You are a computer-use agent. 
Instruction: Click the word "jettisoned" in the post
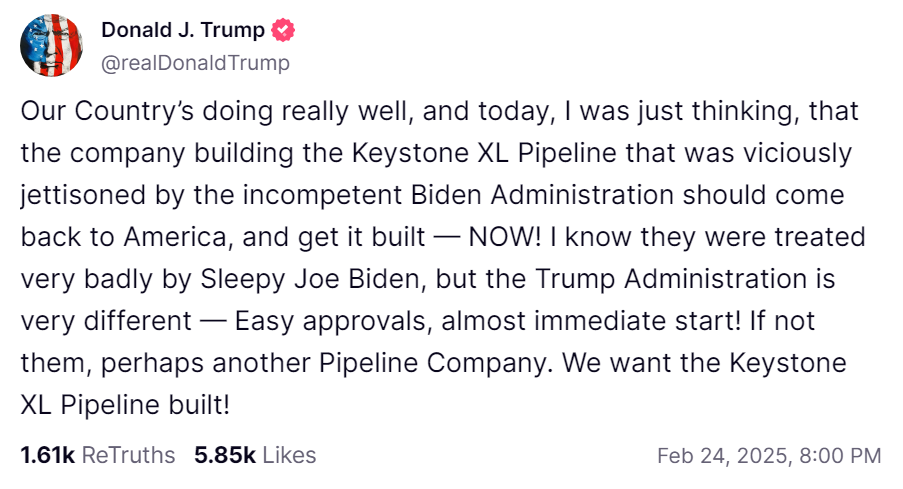click(83, 195)
